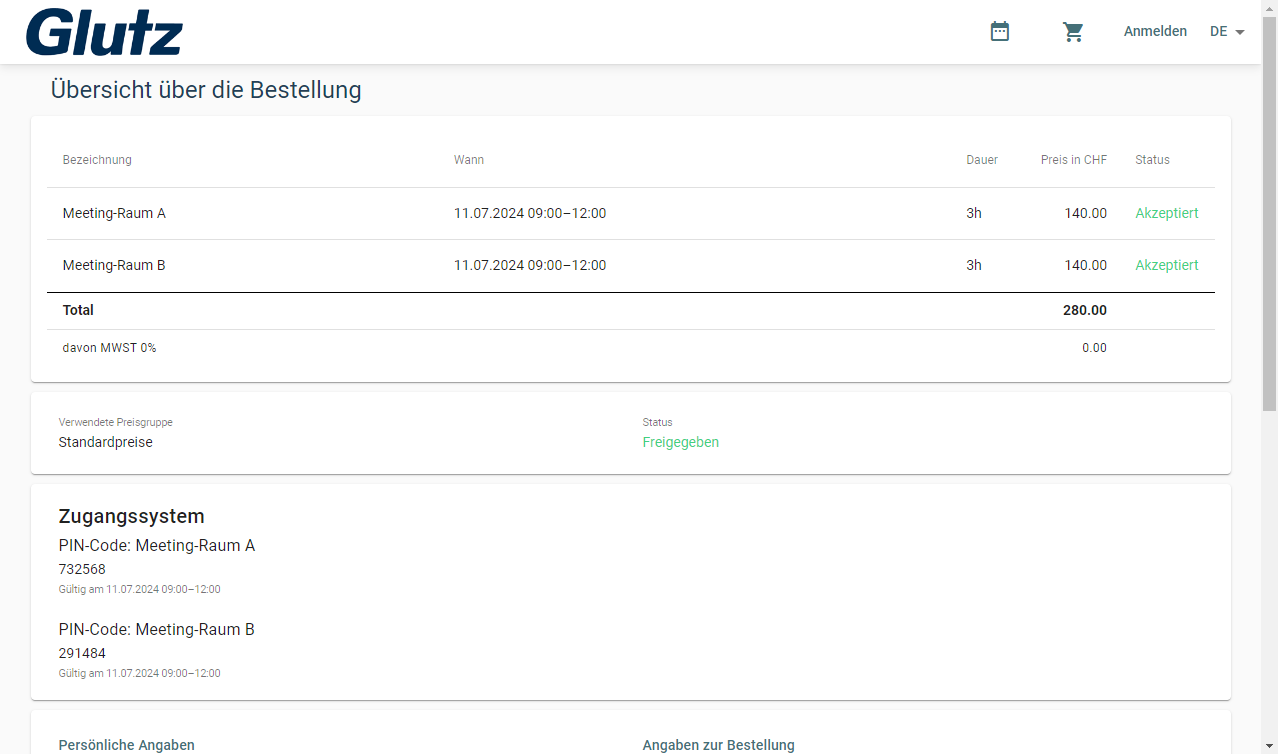The image size is (1278, 754).
Task: Click the Akzeptiert status for Meeting-Raum A
Action: tap(1166, 213)
